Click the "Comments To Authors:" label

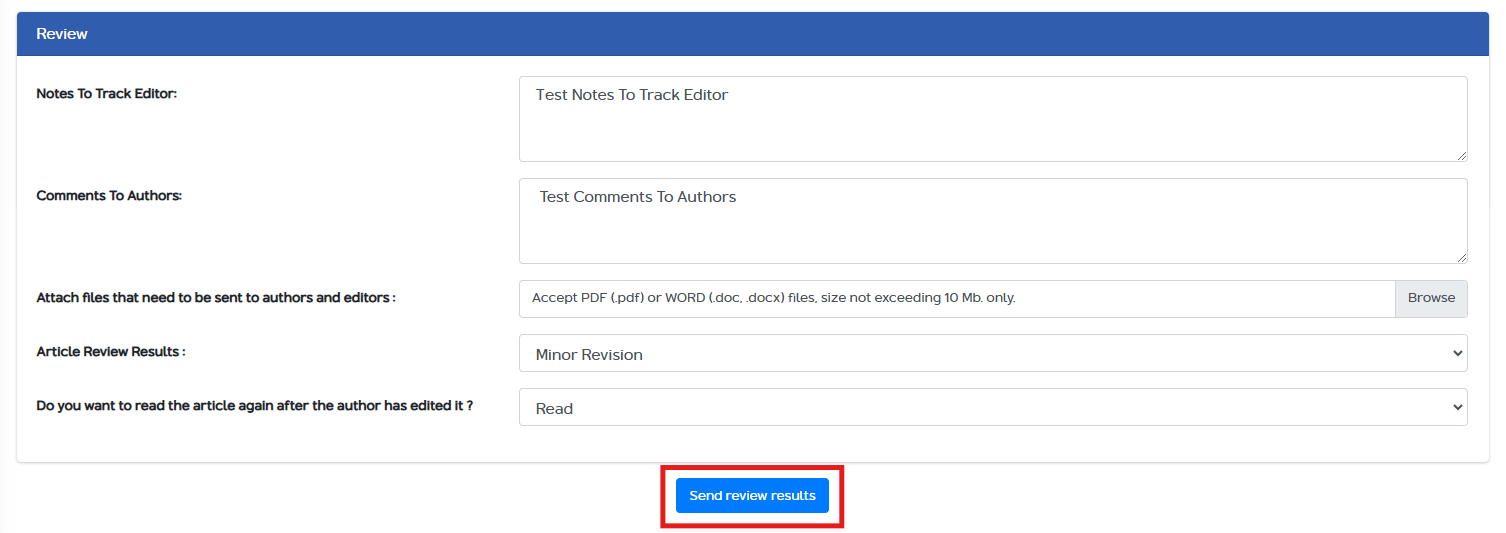(x=109, y=196)
